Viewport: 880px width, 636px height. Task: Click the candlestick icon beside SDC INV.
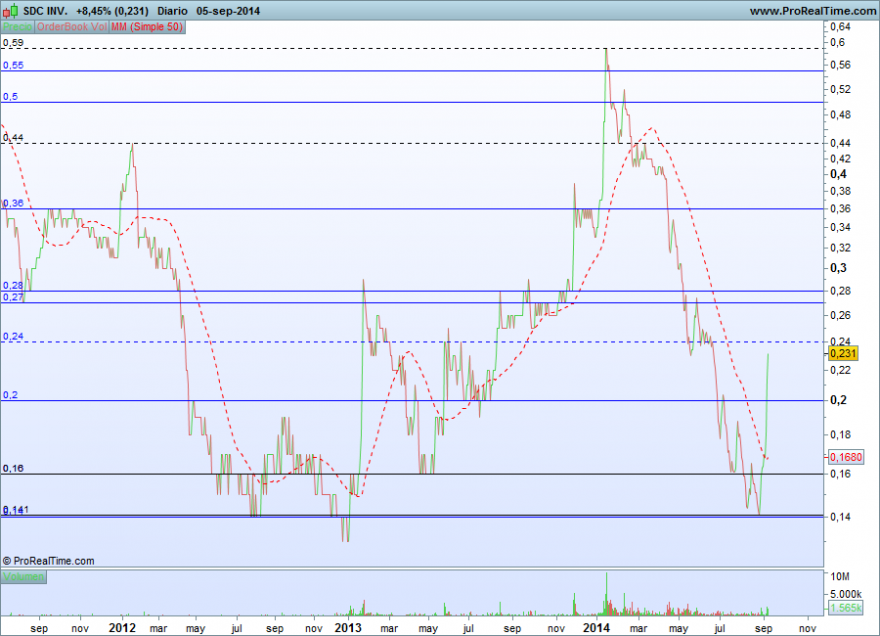pos(10,10)
